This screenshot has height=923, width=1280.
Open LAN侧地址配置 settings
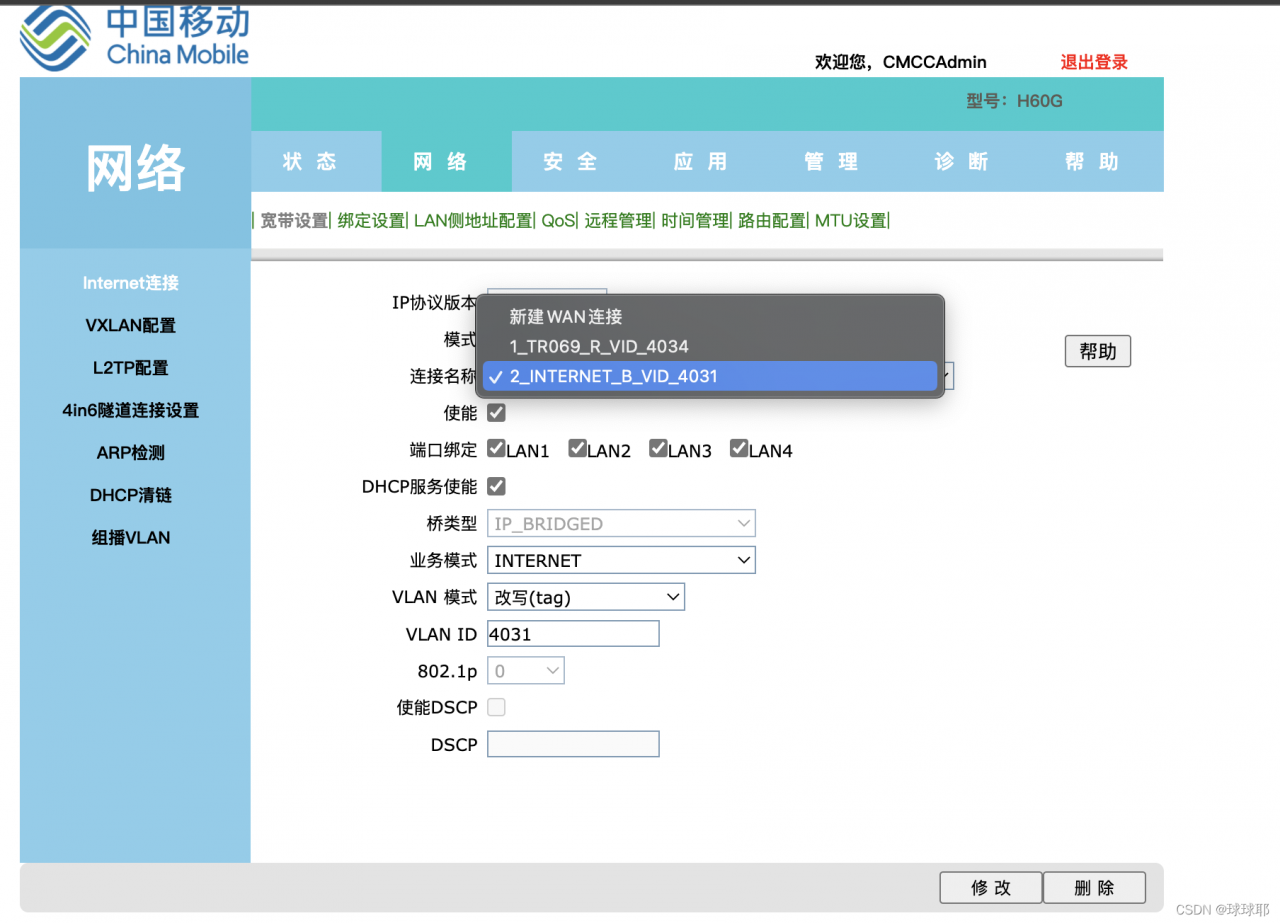[x=473, y=221]
